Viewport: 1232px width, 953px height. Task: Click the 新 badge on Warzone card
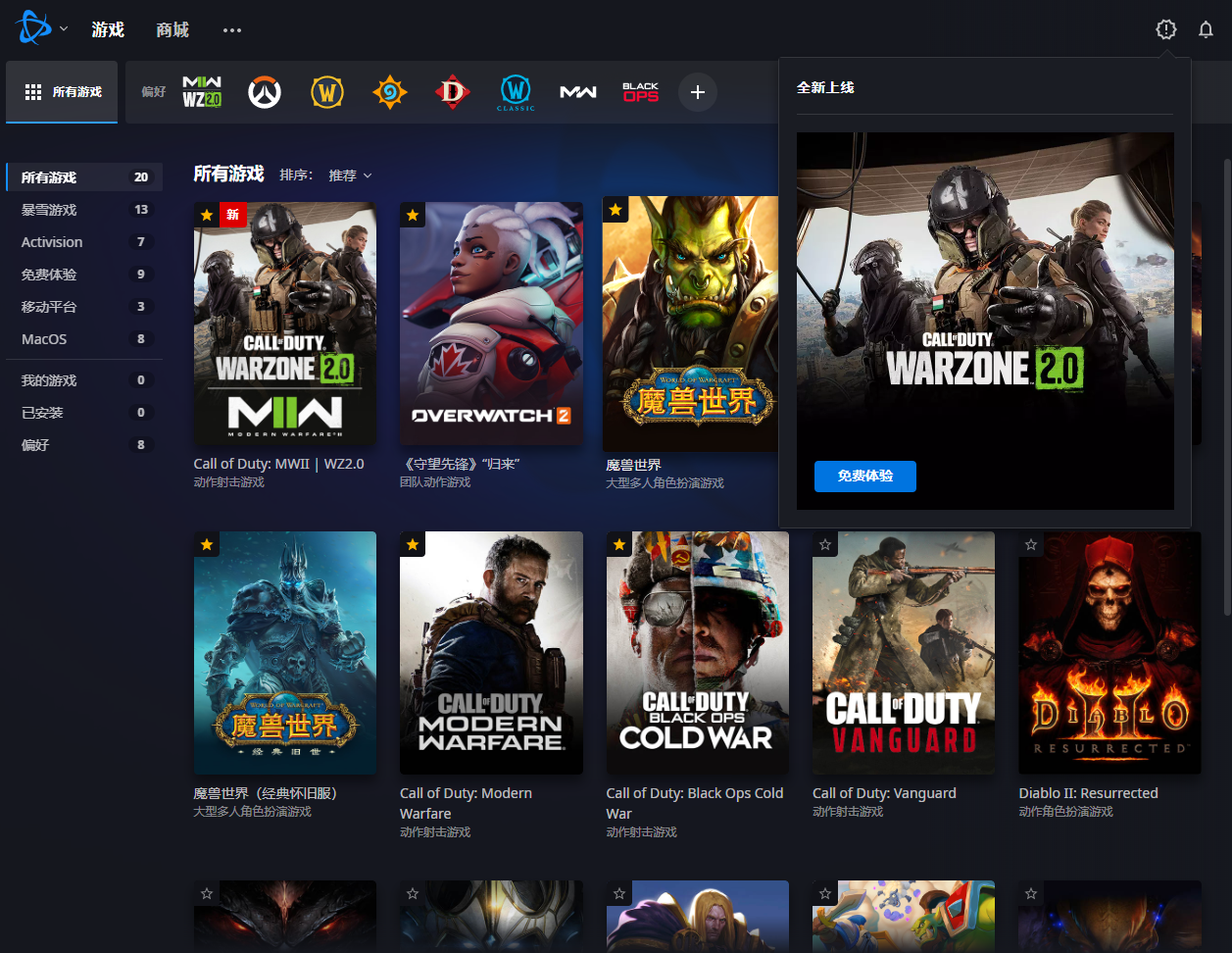pyautogui.click(x=233, y=215)
